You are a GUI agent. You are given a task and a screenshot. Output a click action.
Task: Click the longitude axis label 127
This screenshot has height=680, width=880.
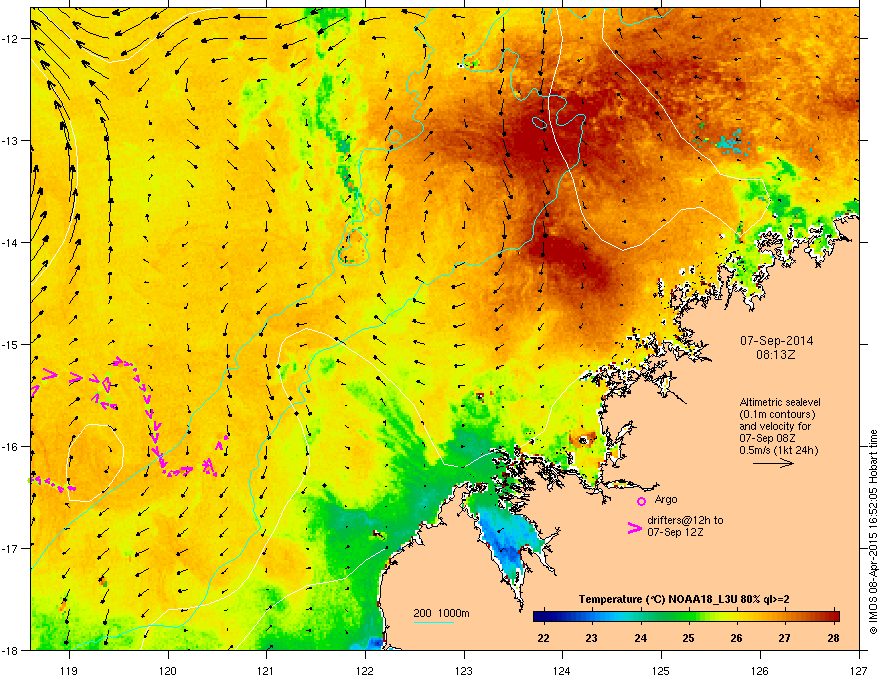(x=859, y=670)
